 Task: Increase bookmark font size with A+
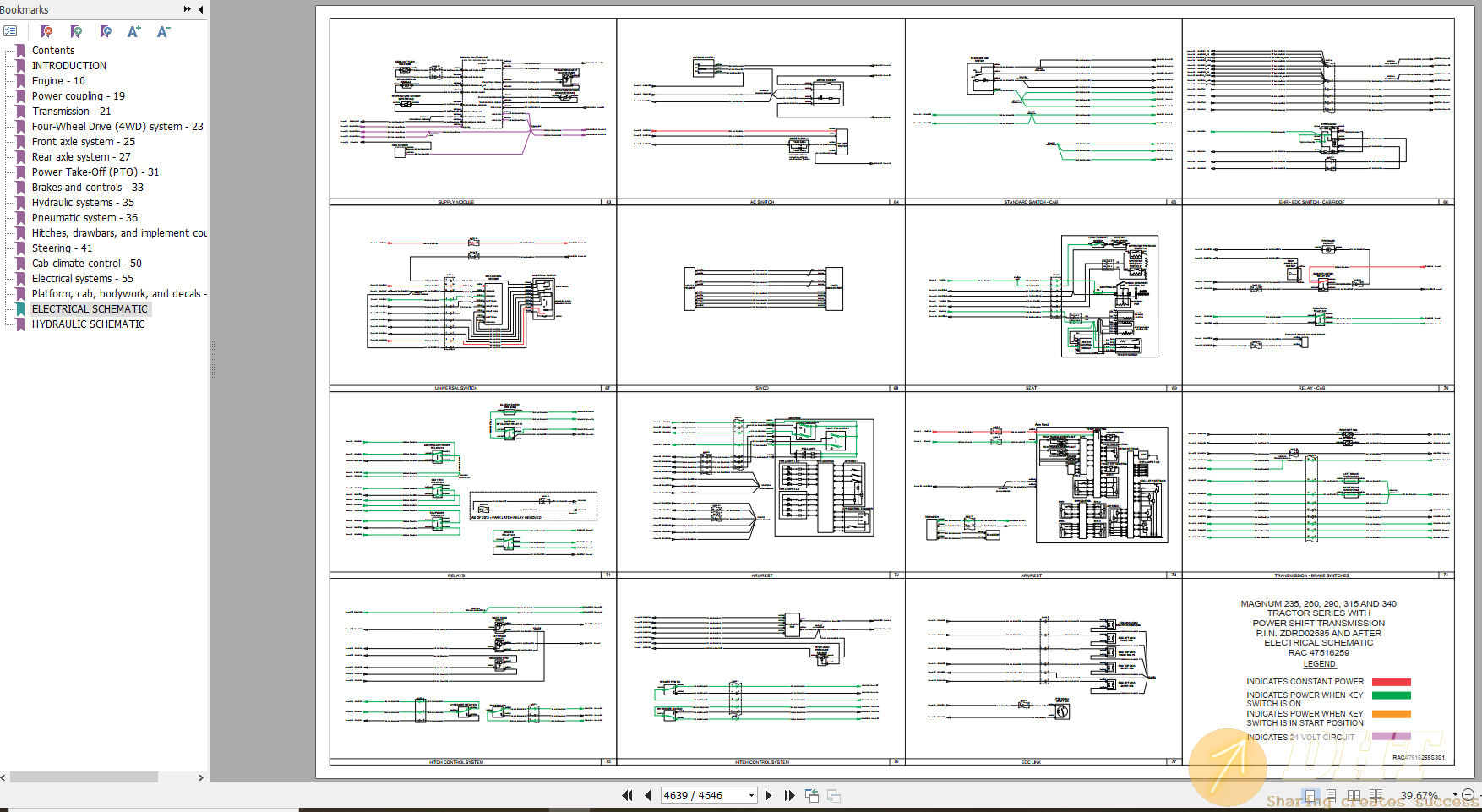[x=134, y=31]
